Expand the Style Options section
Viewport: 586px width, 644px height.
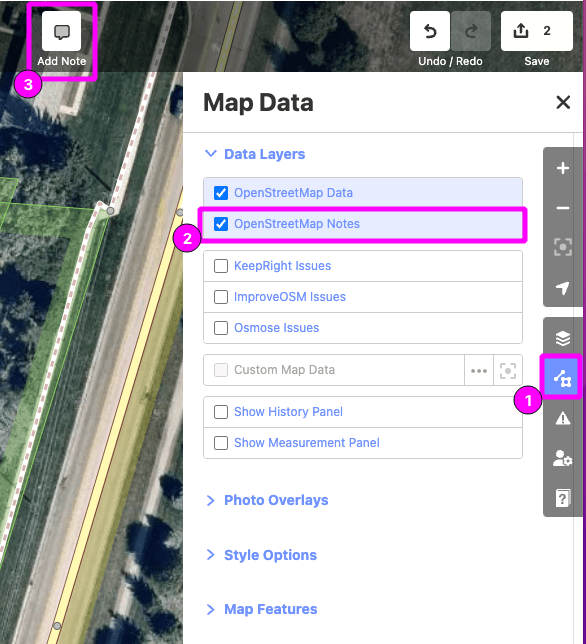click(261, 555)
